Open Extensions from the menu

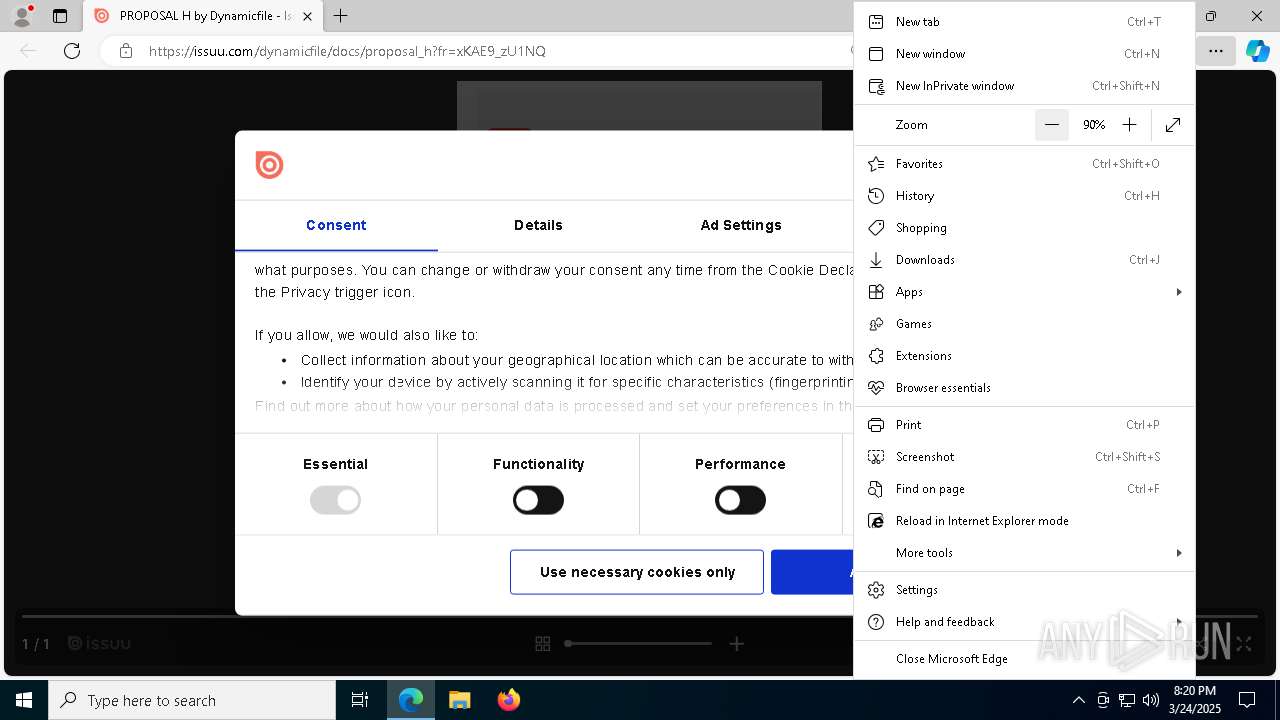1024,356
